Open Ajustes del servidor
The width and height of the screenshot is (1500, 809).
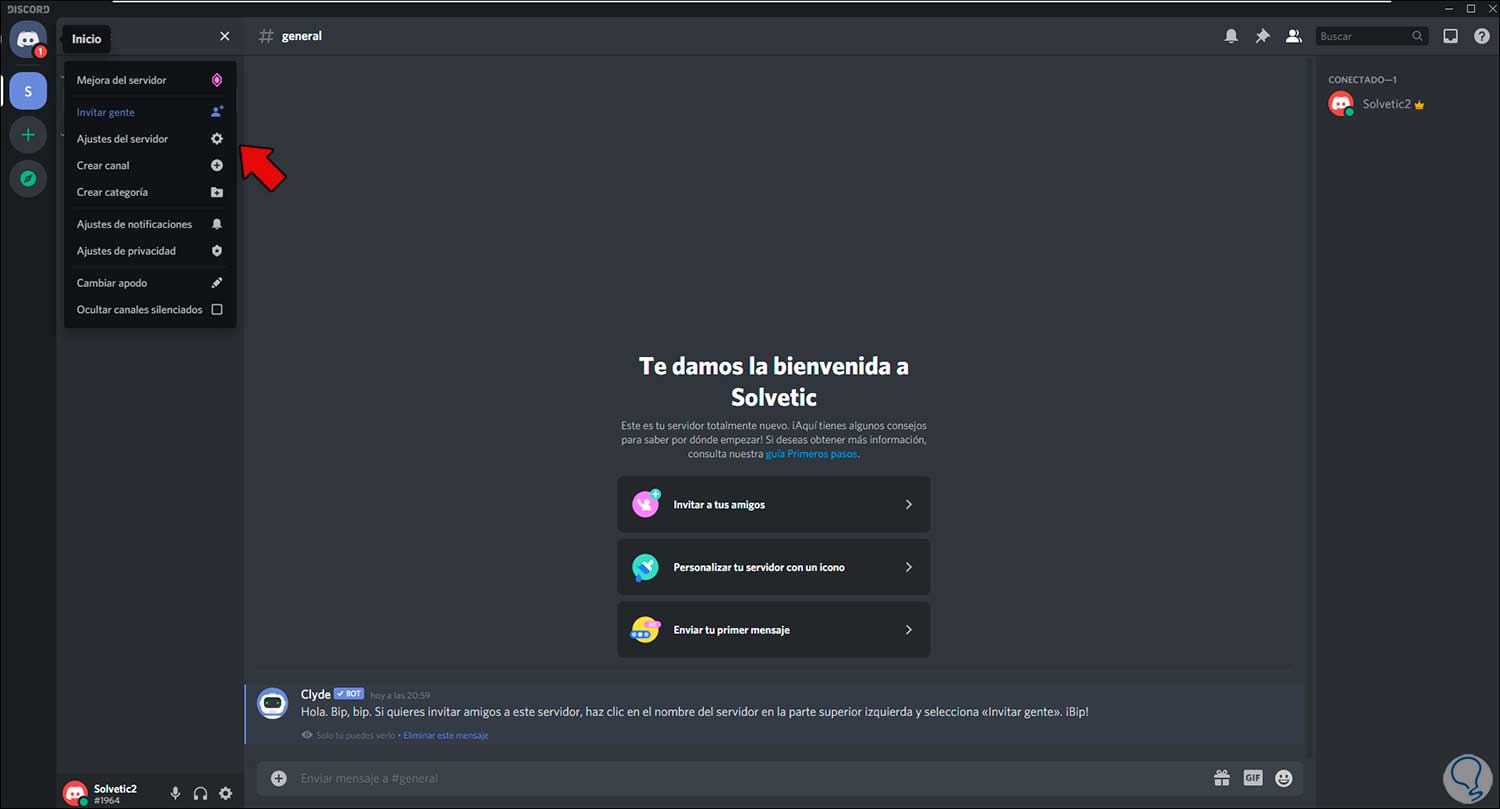click(x=150, y=139)
